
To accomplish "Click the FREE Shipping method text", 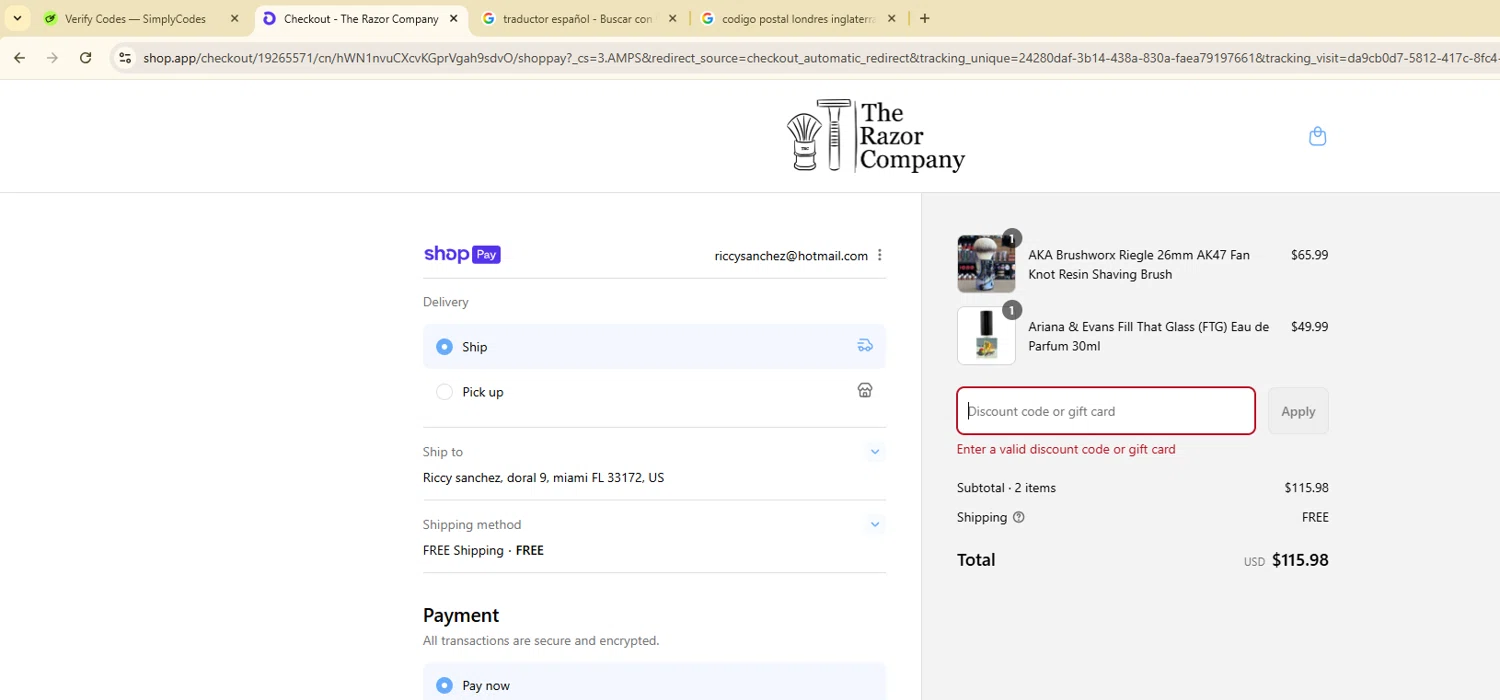I will [483, 550].
